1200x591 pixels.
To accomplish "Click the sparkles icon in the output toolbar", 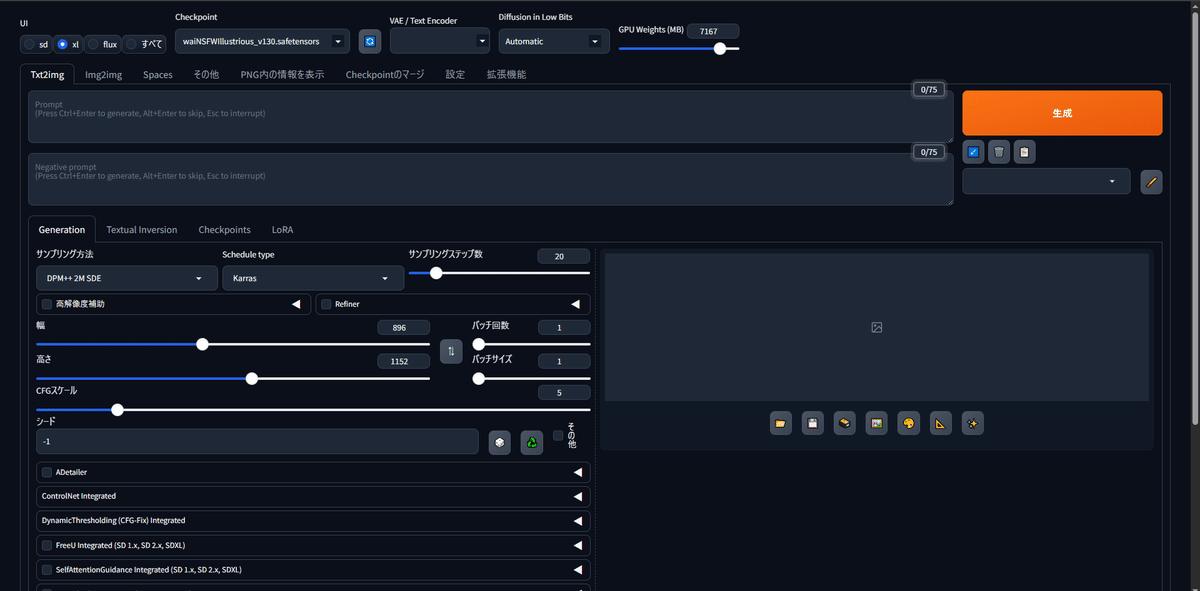I will click(972, 423).
